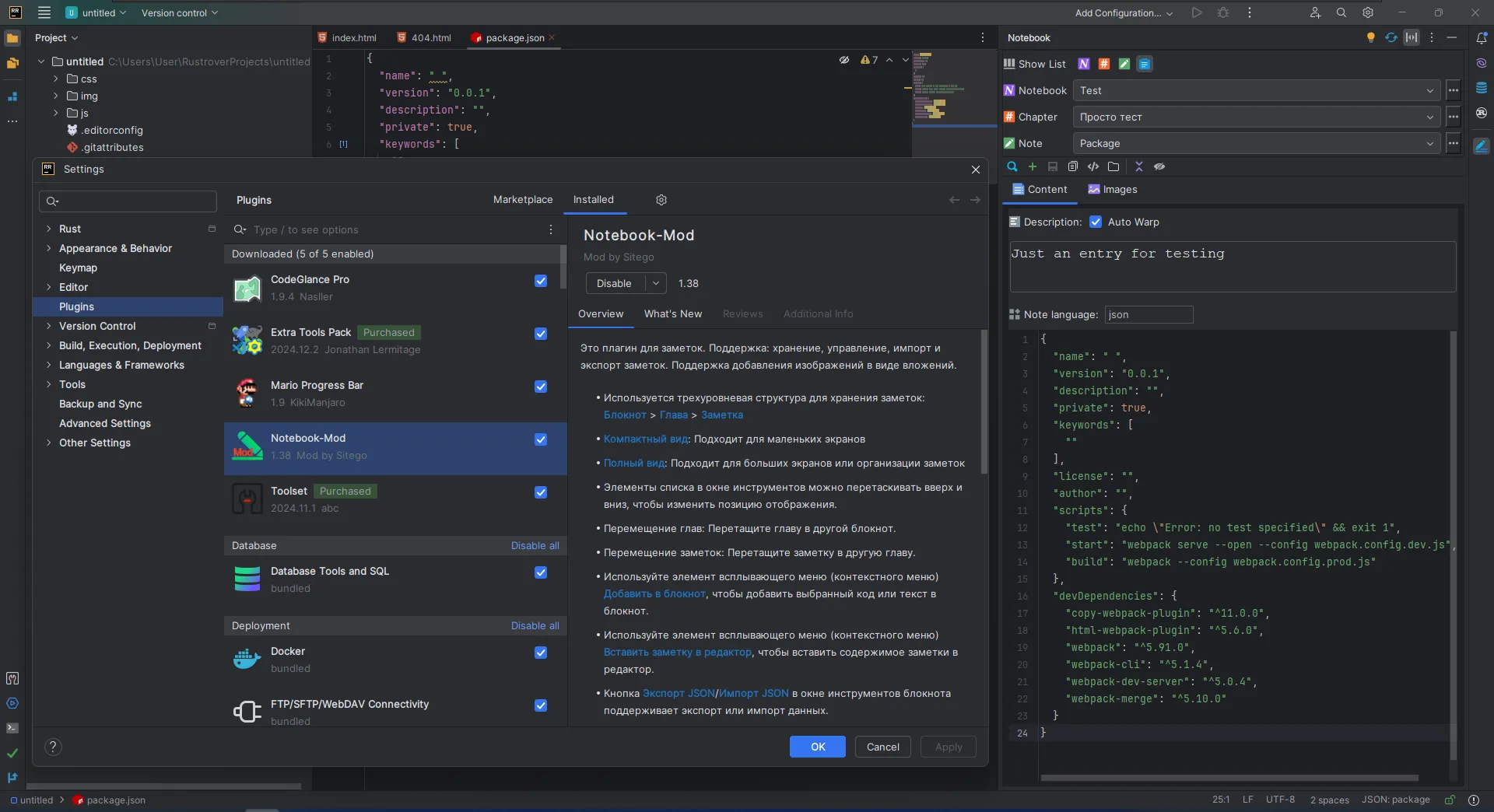Click the Run configuration play icon

point(1197,12)
